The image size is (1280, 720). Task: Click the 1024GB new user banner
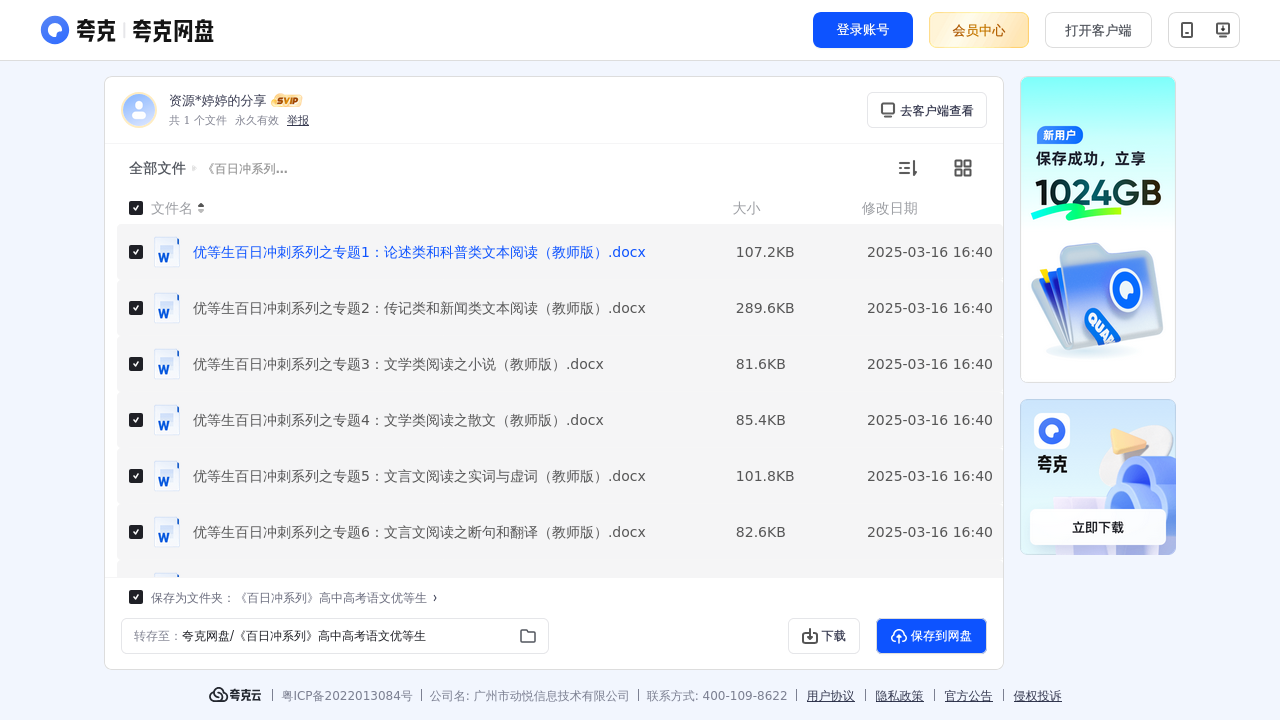point(1098,229)
